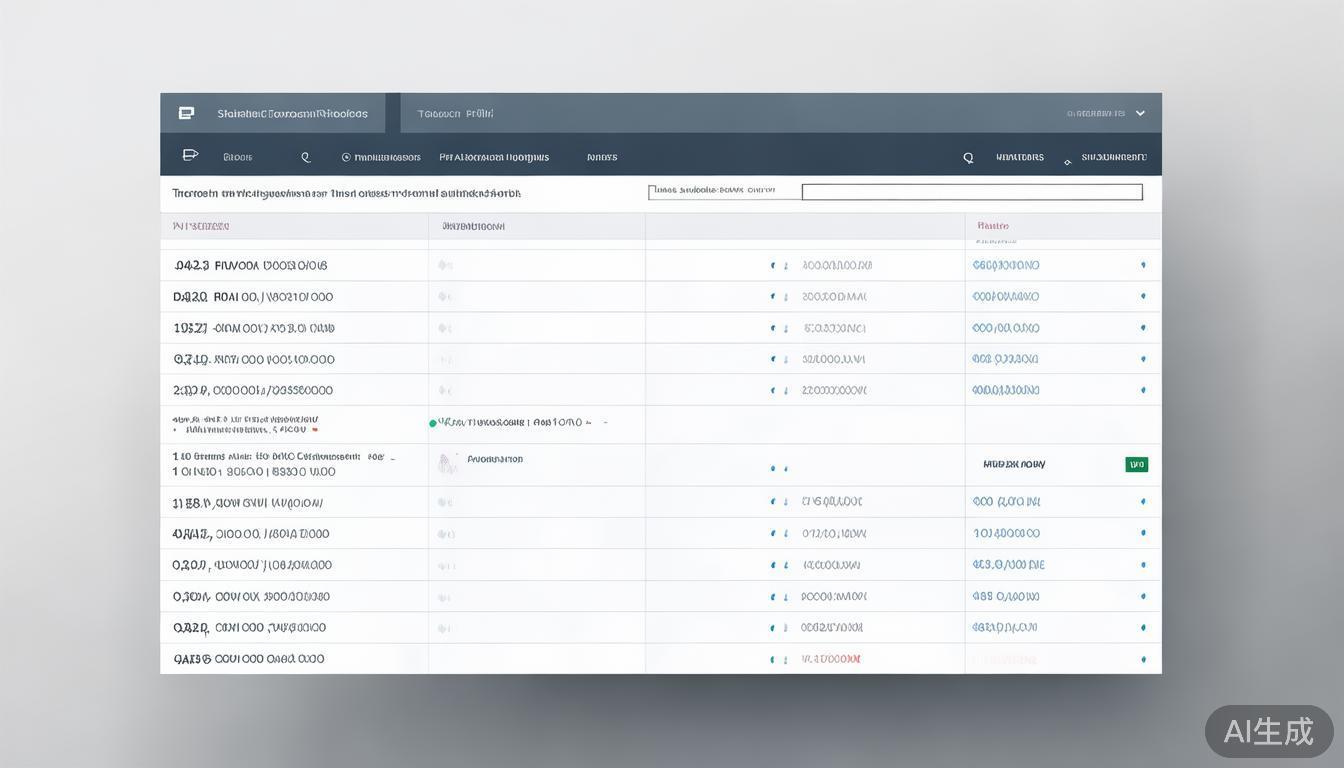Expand the top-right account dropdown chevron
The width and height of the screenshot is (1344, 768).
pyautogui.click(x=1141, y=113)
